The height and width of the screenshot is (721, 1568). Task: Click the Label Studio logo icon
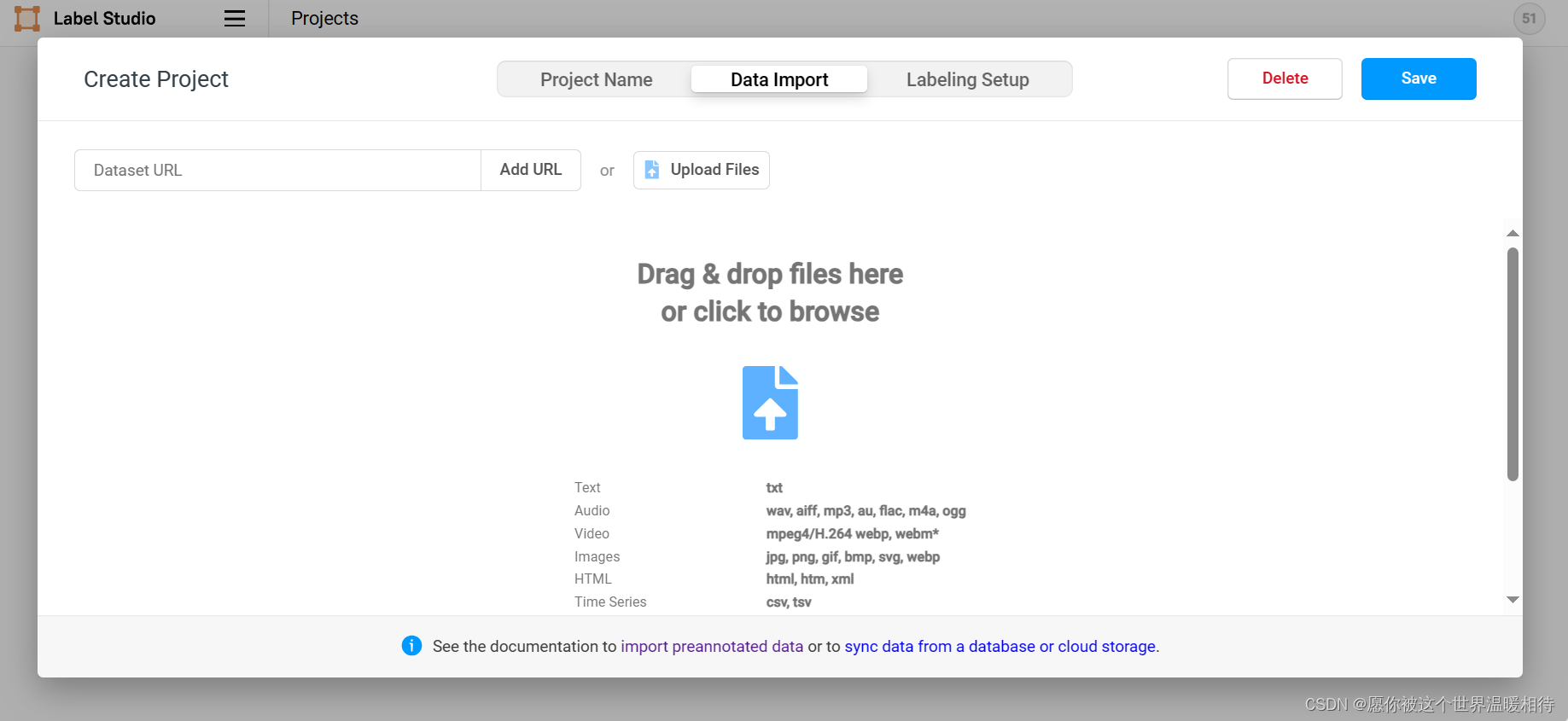pos(27,19)
